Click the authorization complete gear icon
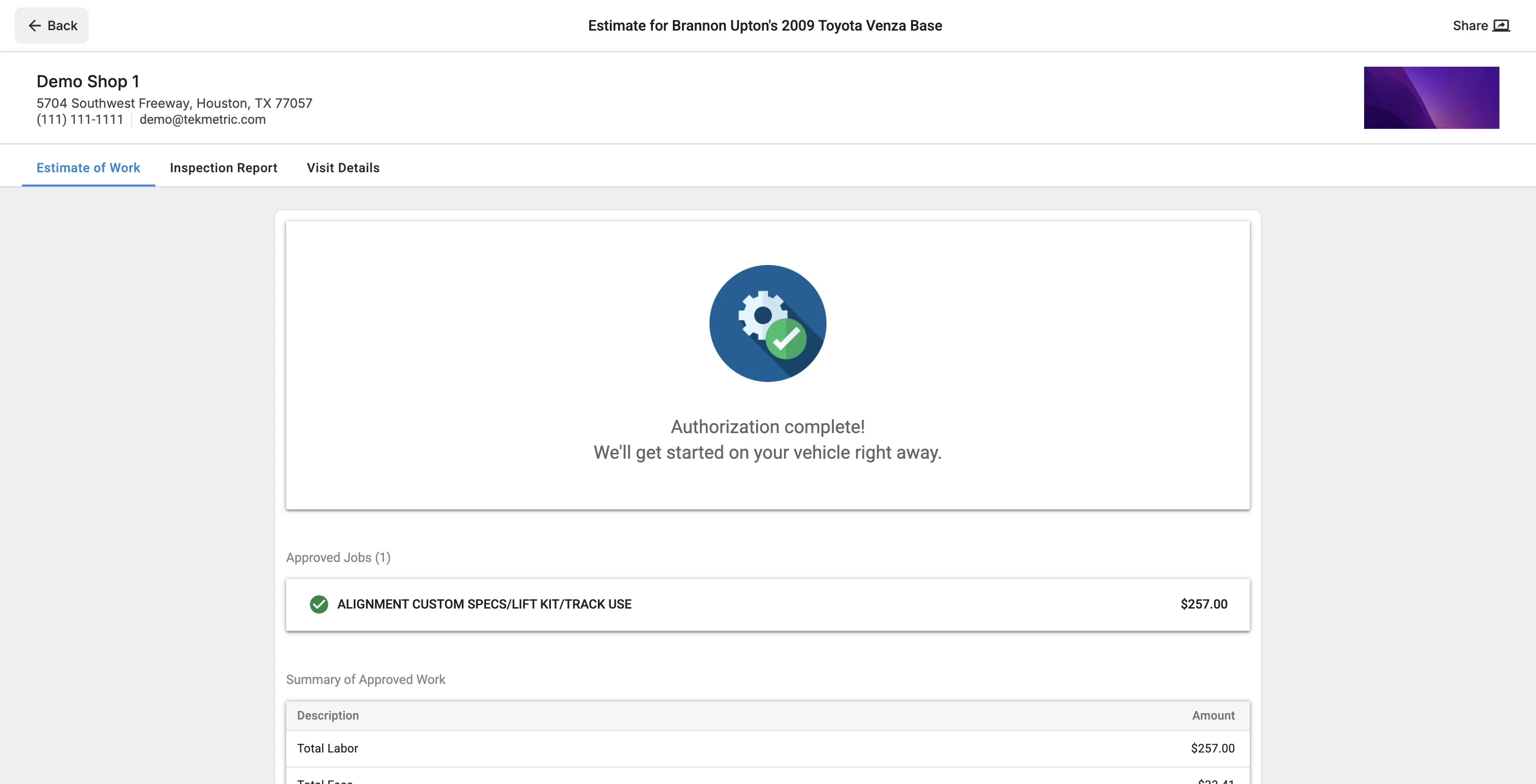The height and width of the screenshot is (784, 1536). (768, 323)
